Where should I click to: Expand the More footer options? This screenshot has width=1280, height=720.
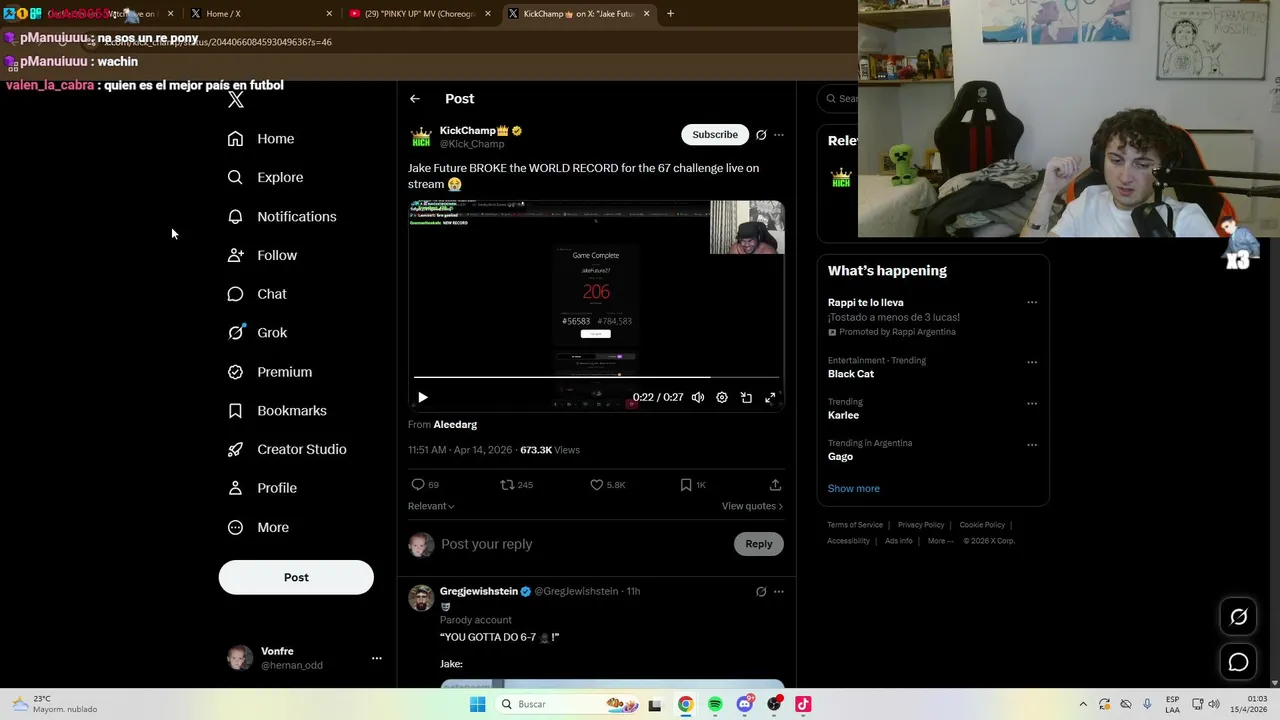pyautogui.click(x=940, y=541)
